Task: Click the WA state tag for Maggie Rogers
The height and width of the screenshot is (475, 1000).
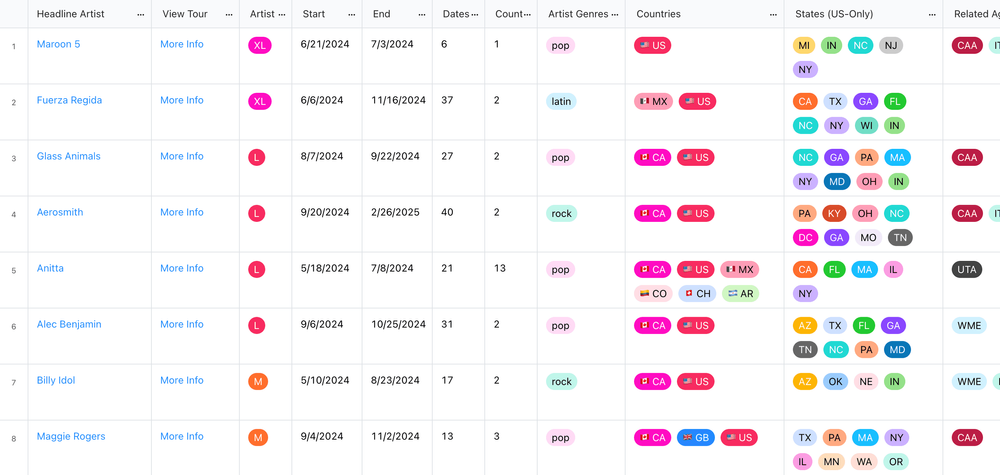Action: click(x=865, y=462)
